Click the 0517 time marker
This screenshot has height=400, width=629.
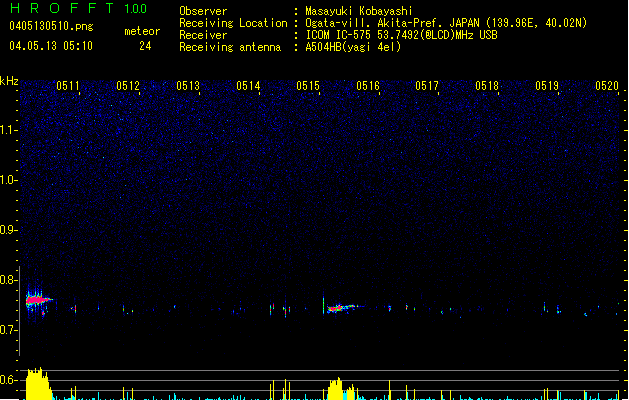click(x=427, y=86)
